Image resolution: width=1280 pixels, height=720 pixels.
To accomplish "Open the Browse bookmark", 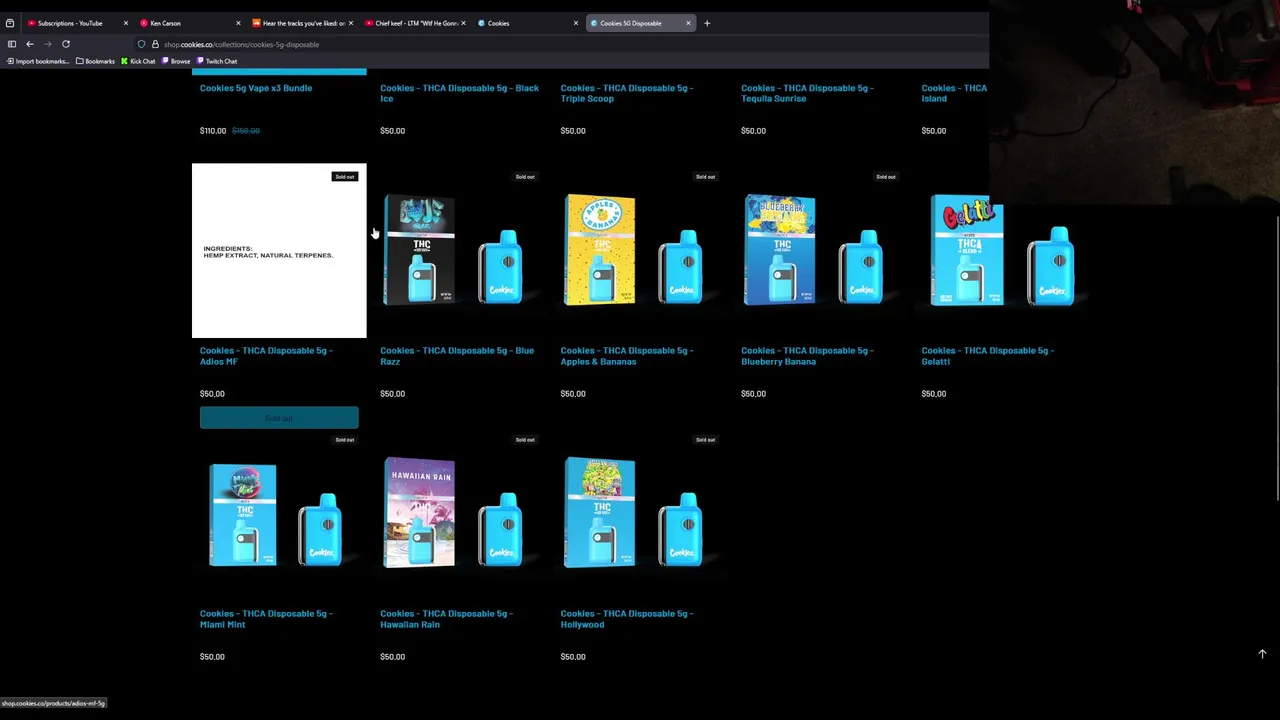I will tap(176, 61).
